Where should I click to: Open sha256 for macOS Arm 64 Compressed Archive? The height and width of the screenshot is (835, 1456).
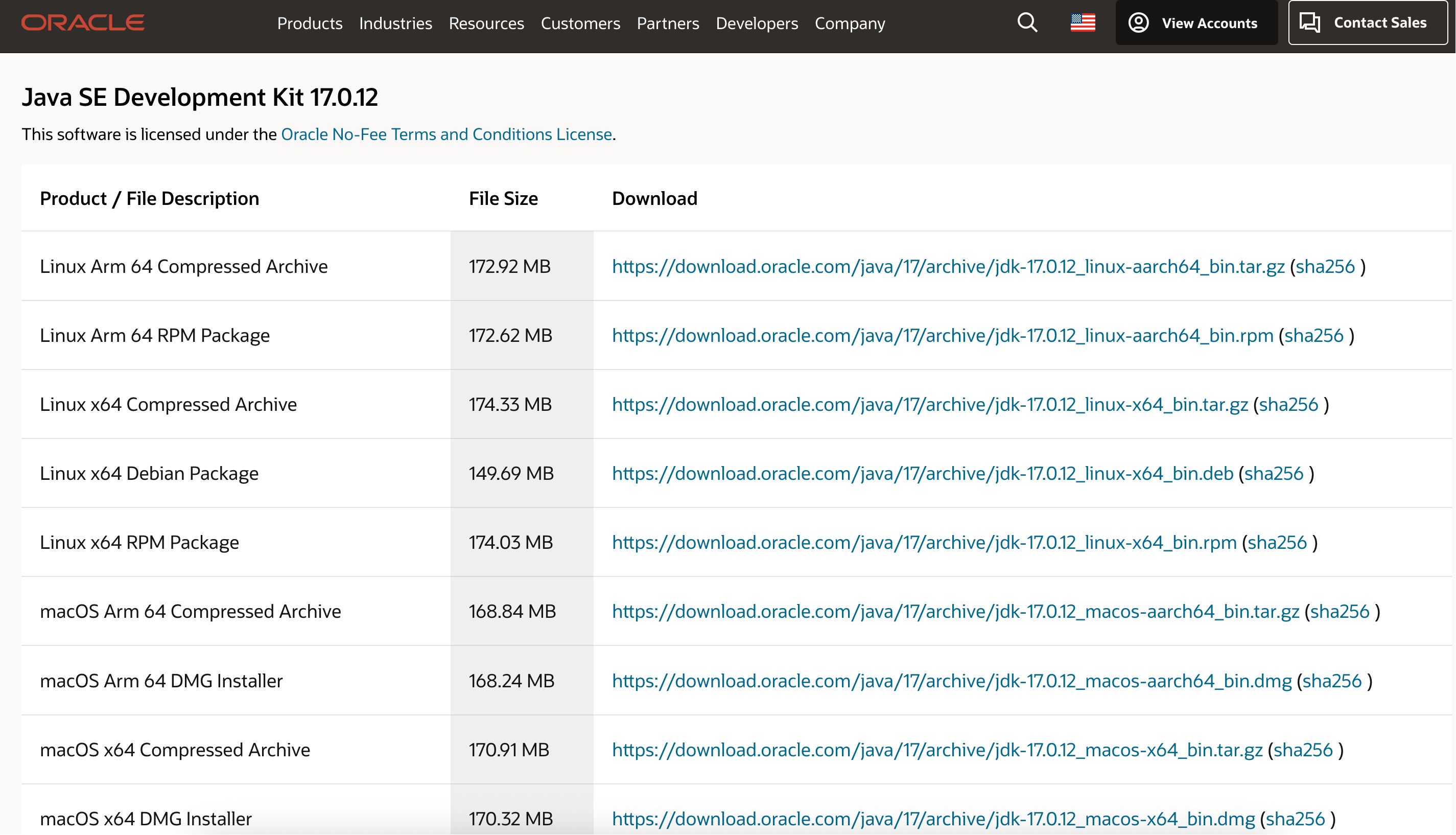(1340, 611)
